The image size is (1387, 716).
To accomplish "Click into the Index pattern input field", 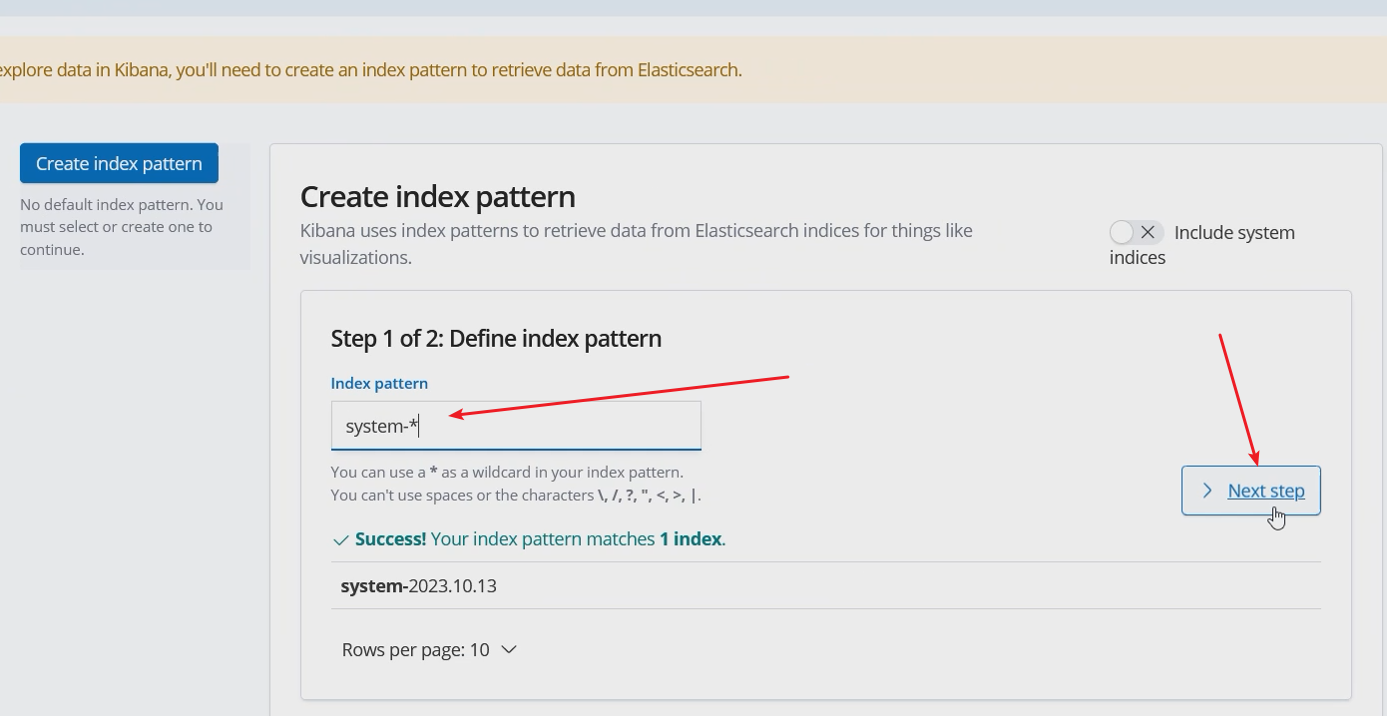I will [516, 426].
